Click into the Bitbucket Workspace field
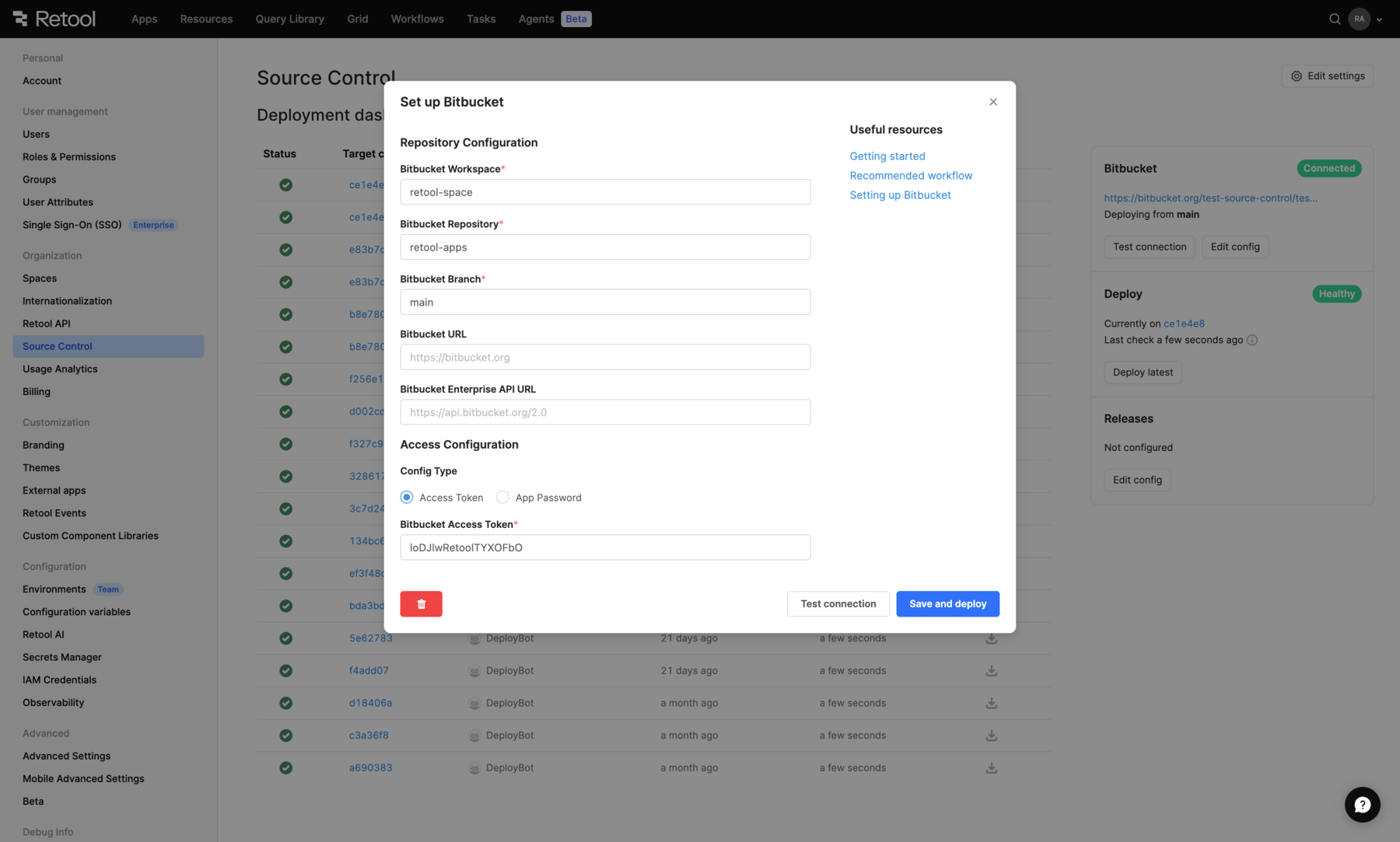1400x842 pixels. tap(605, 192)
